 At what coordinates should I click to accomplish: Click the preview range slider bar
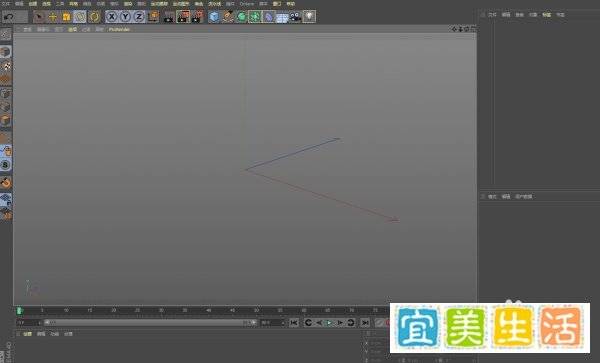coord(150,323)
